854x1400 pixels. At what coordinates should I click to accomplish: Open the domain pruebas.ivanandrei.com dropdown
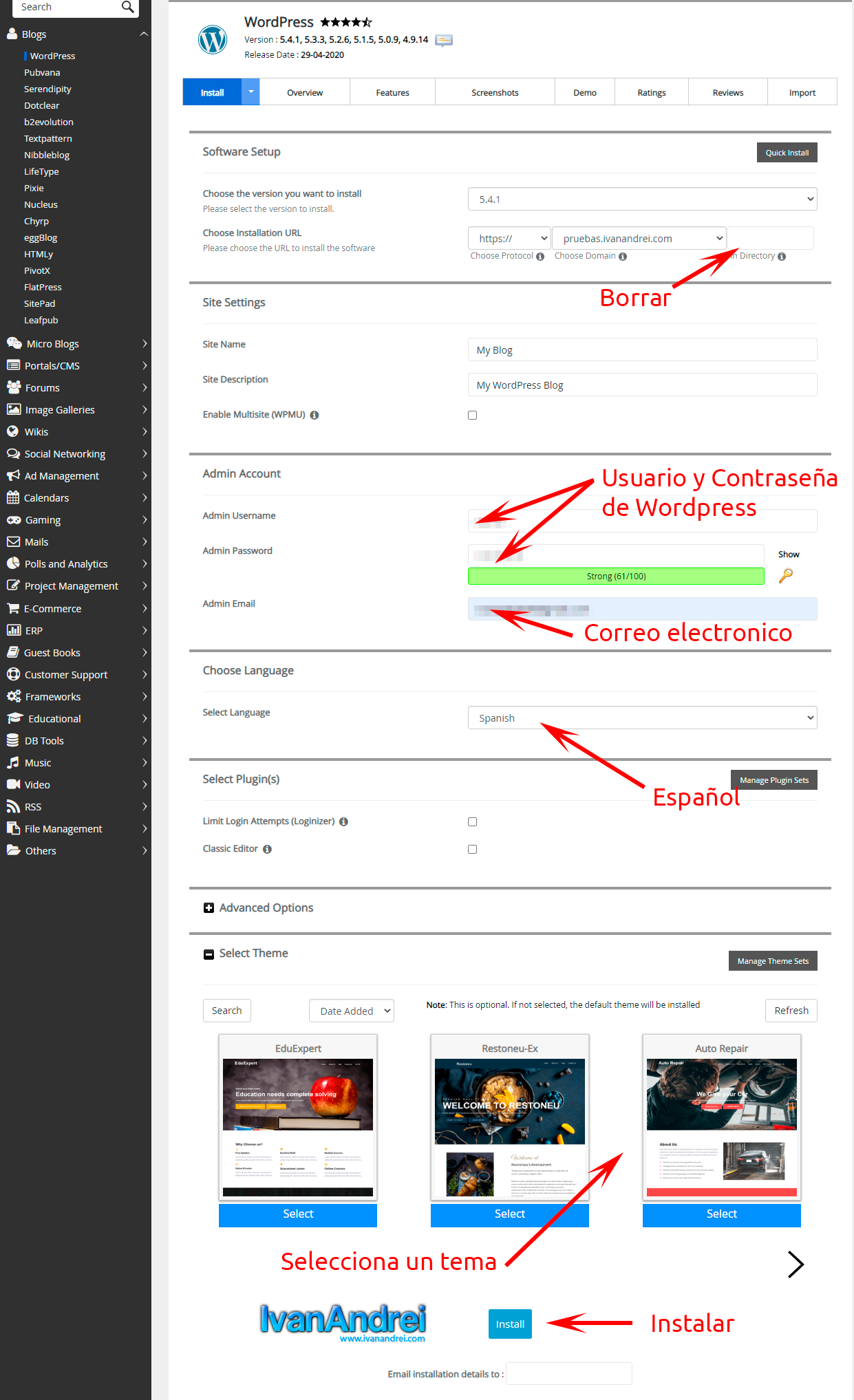tap(639, 238)
